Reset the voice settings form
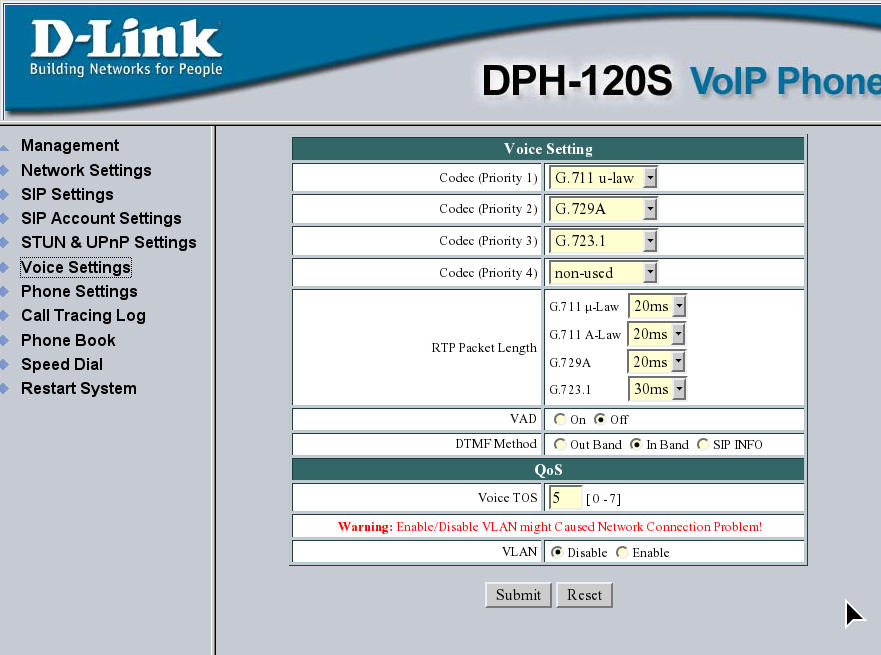 click(x=584, y=595)
